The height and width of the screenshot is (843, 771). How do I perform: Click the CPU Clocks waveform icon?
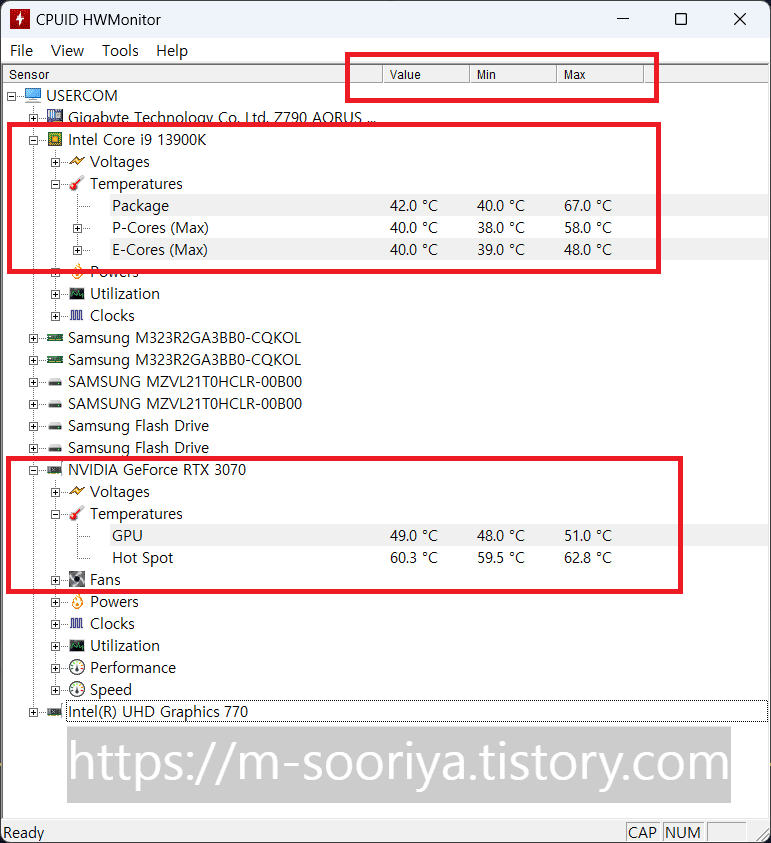[x=77, y=316]
